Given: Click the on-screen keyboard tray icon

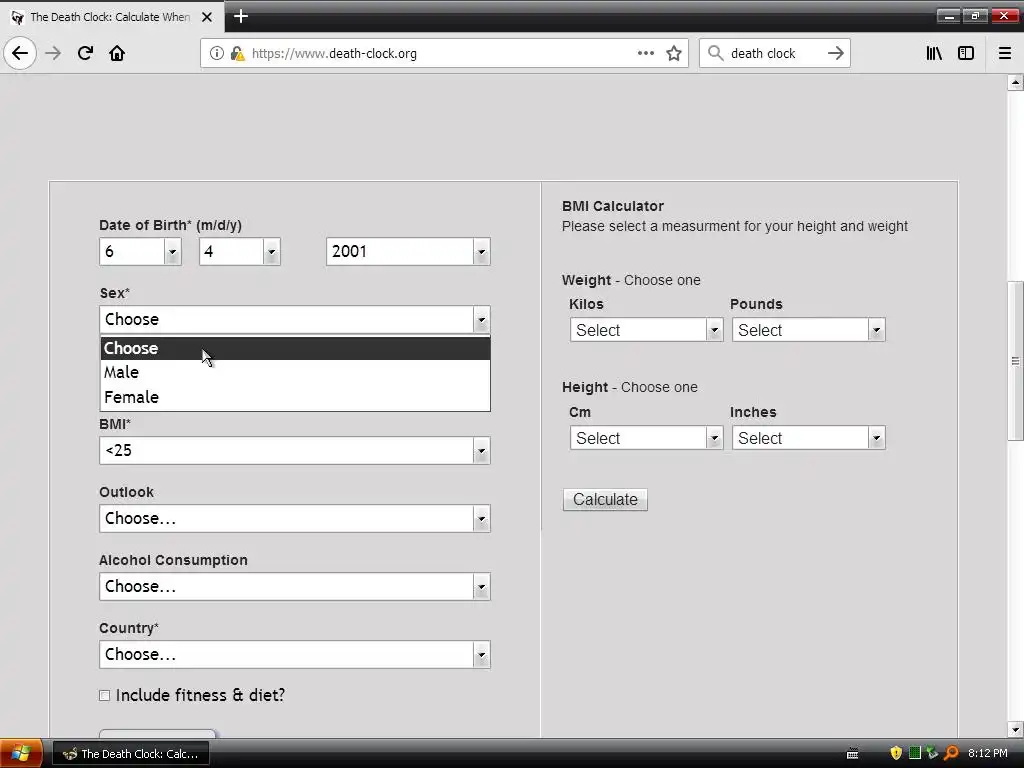Looking at the screenshot, I should [x=852, y=754].
